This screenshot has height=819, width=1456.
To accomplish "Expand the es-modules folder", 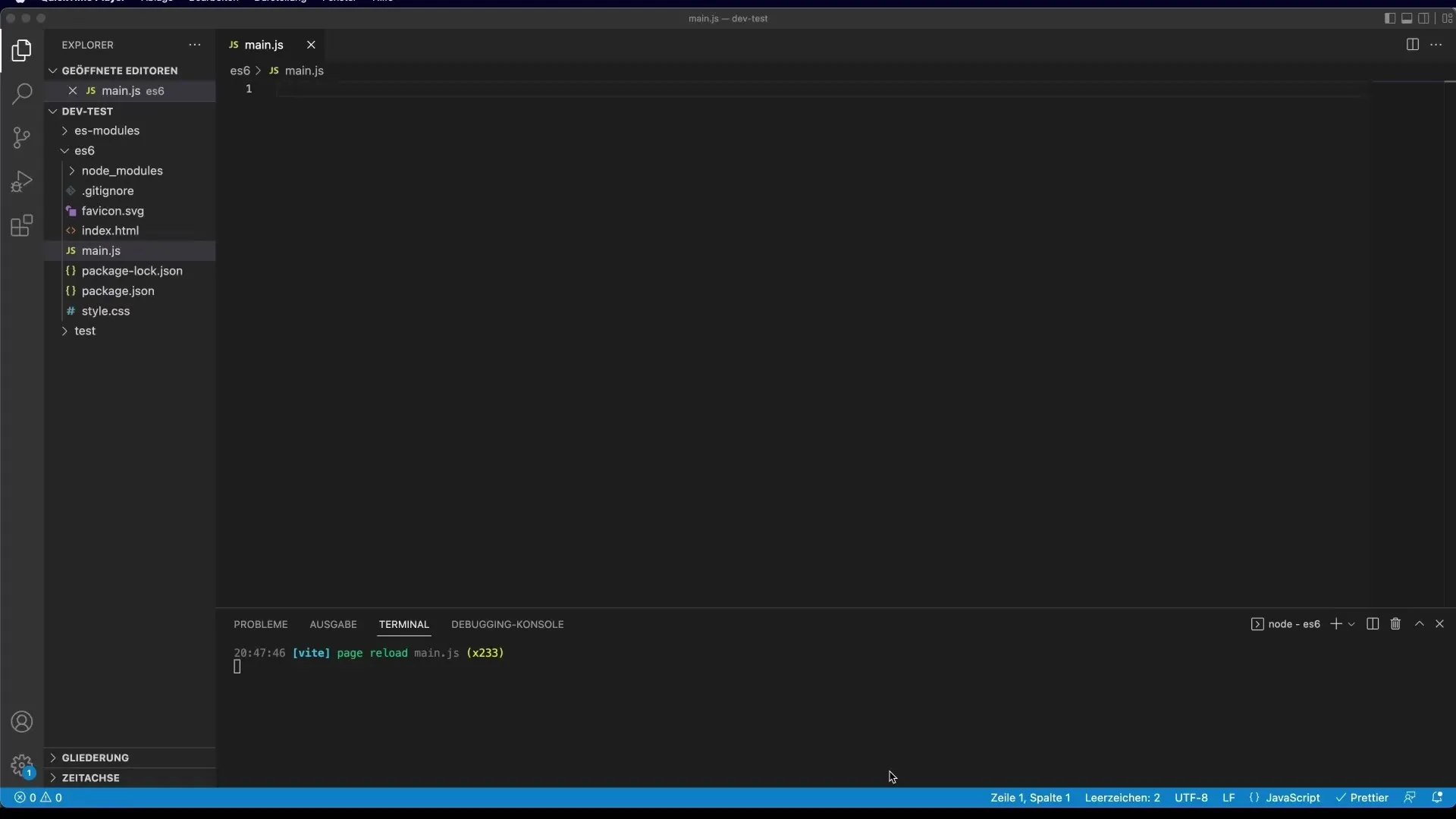I will (x=107, y=130).
